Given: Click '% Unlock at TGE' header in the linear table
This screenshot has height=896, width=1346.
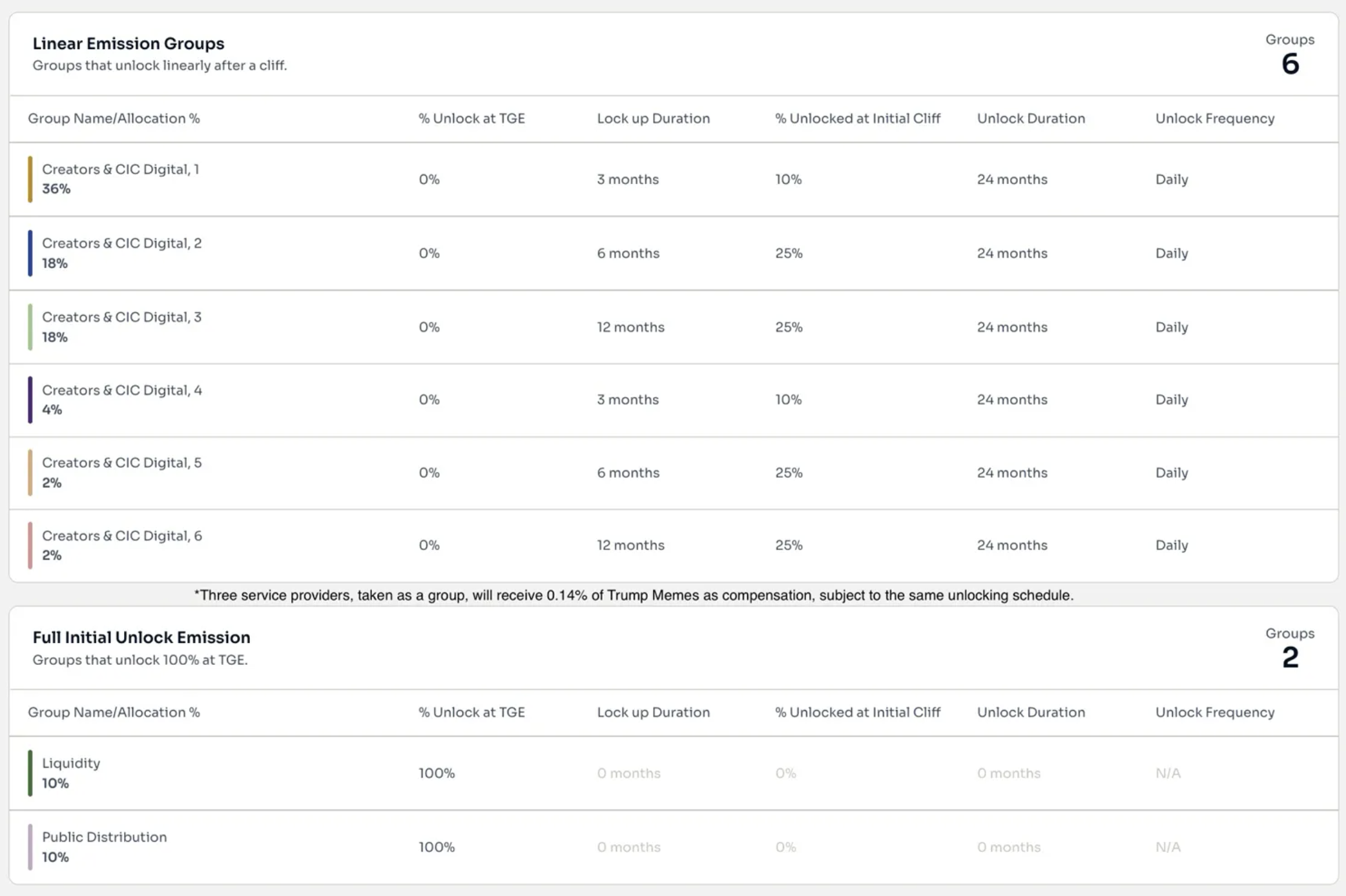Looking at the screenshot, I should [x=471, y=119].
